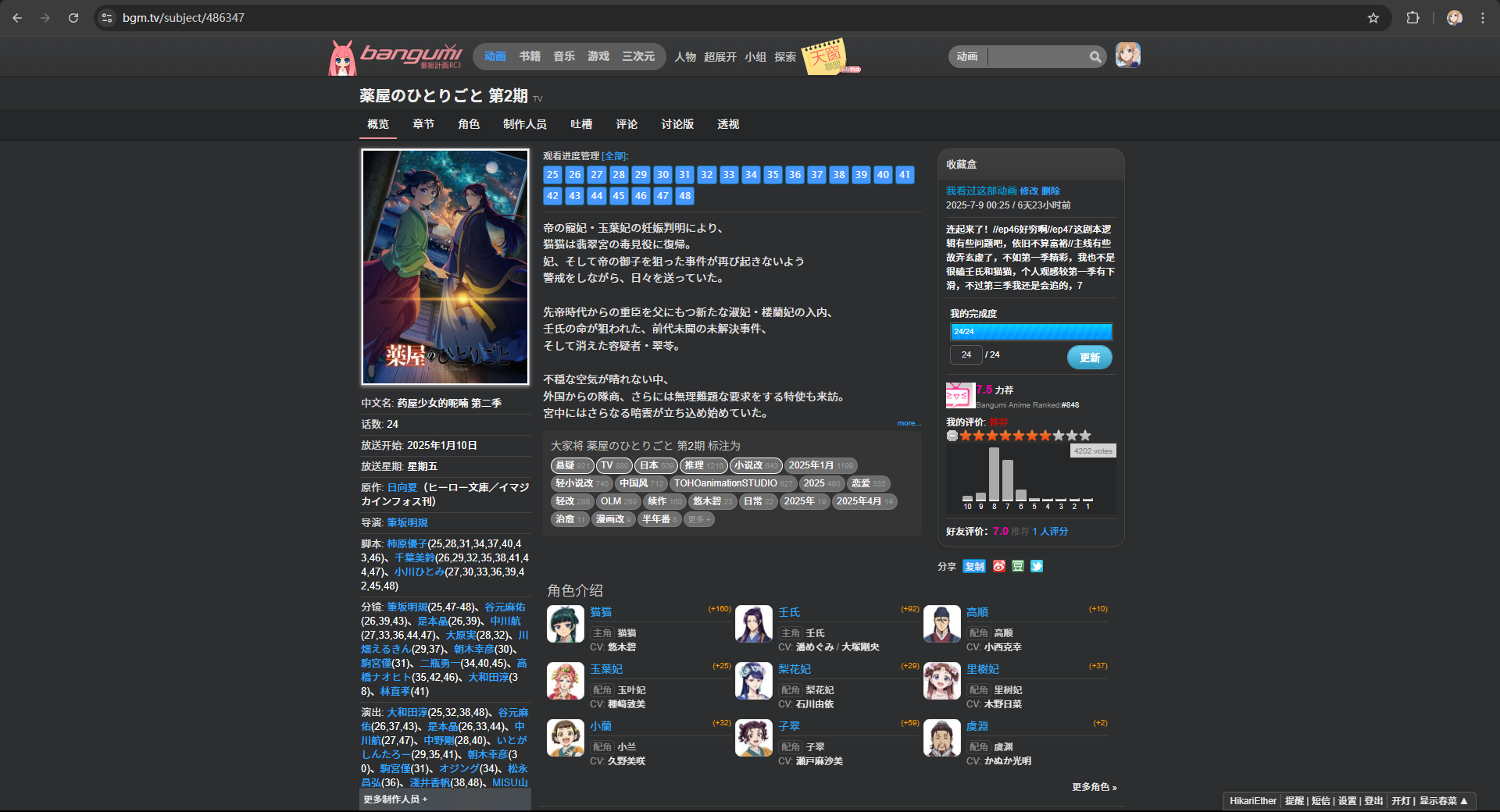
Task: Open browser extensions puzzle icon
Action: [1412, 17]
